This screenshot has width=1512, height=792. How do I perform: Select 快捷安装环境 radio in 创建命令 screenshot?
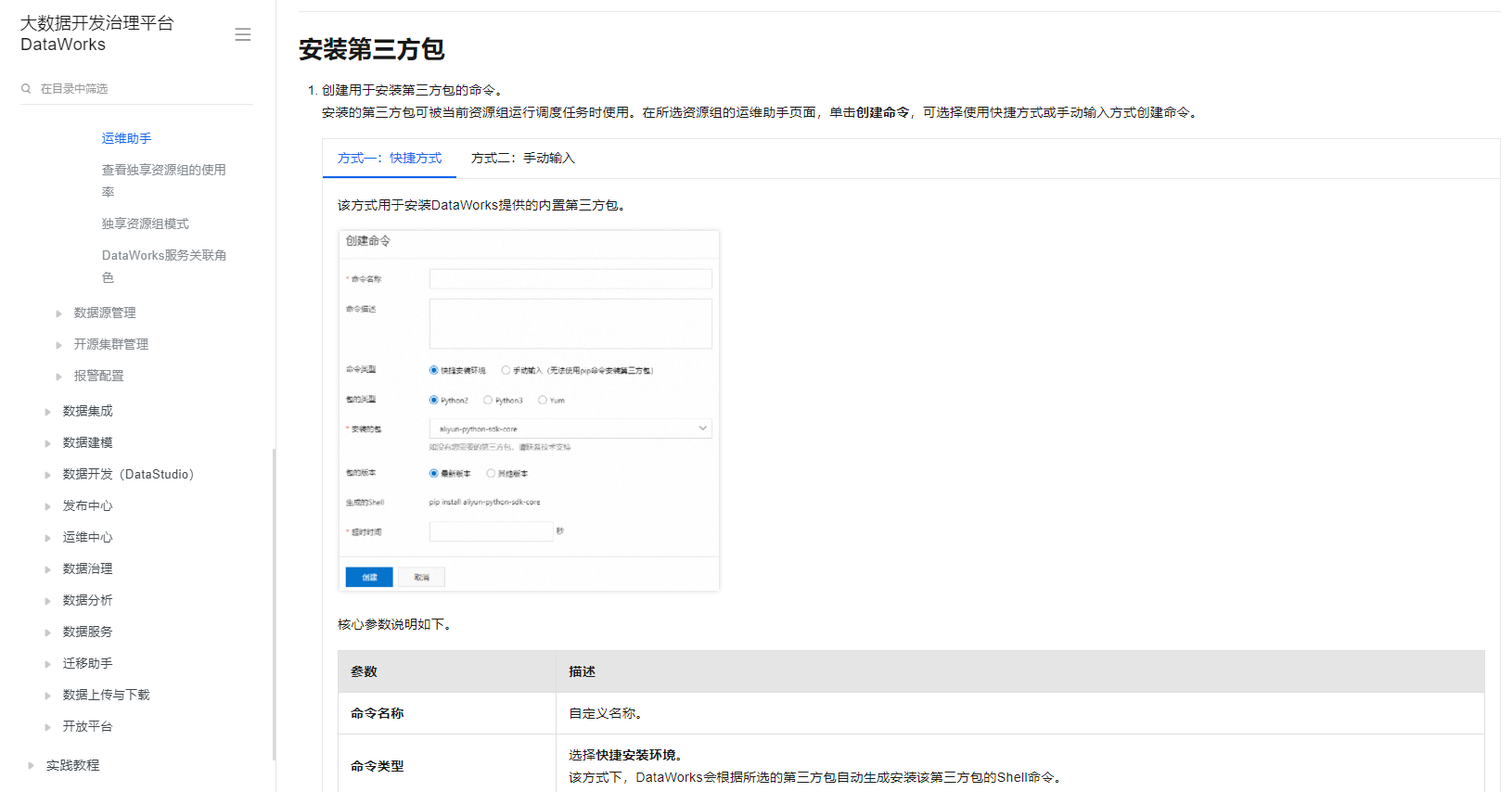pyautogui.click(x=433, y=370)
